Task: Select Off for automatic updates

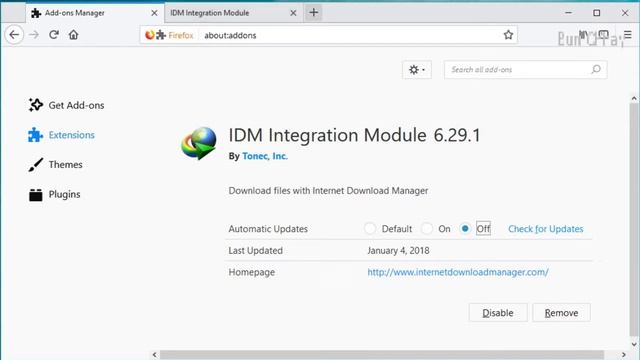Action: 465,229
